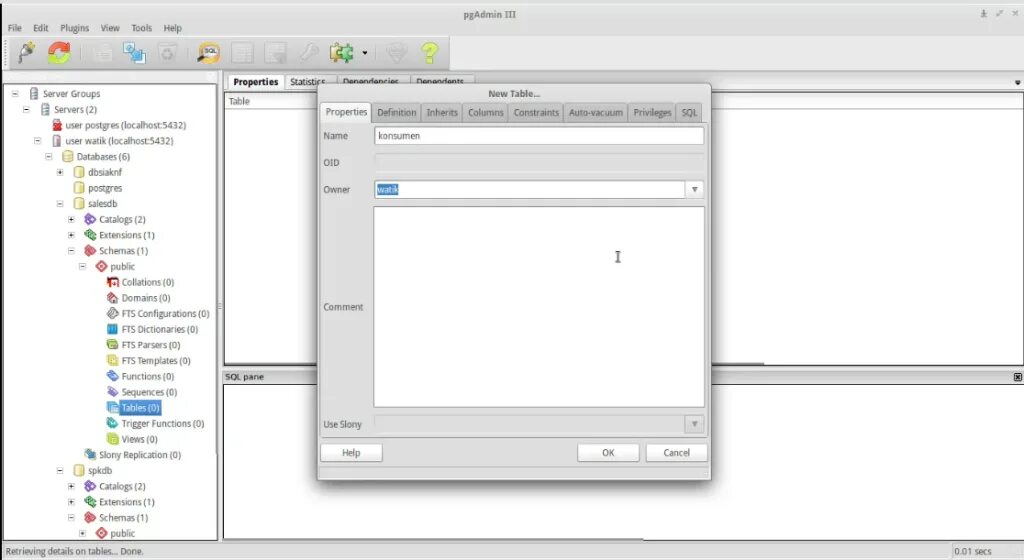Click the Cancel button
1024x560 pixels.
tap(677, 452)
